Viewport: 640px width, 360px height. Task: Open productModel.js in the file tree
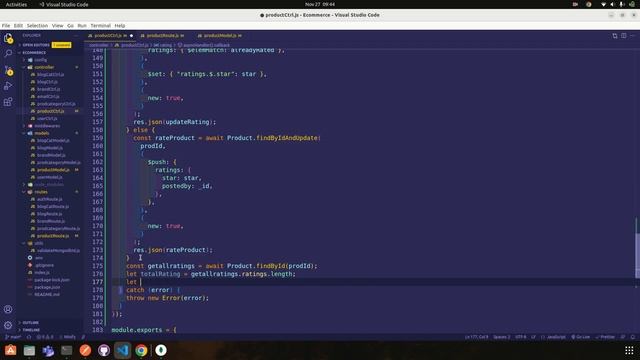click(x=53, y=170)
